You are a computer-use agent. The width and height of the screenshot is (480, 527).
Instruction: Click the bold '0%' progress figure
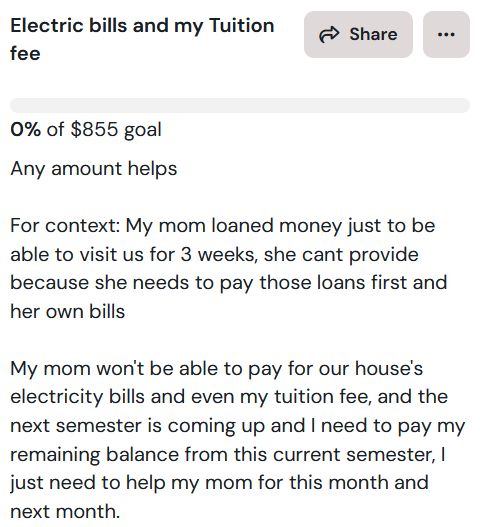26,129
